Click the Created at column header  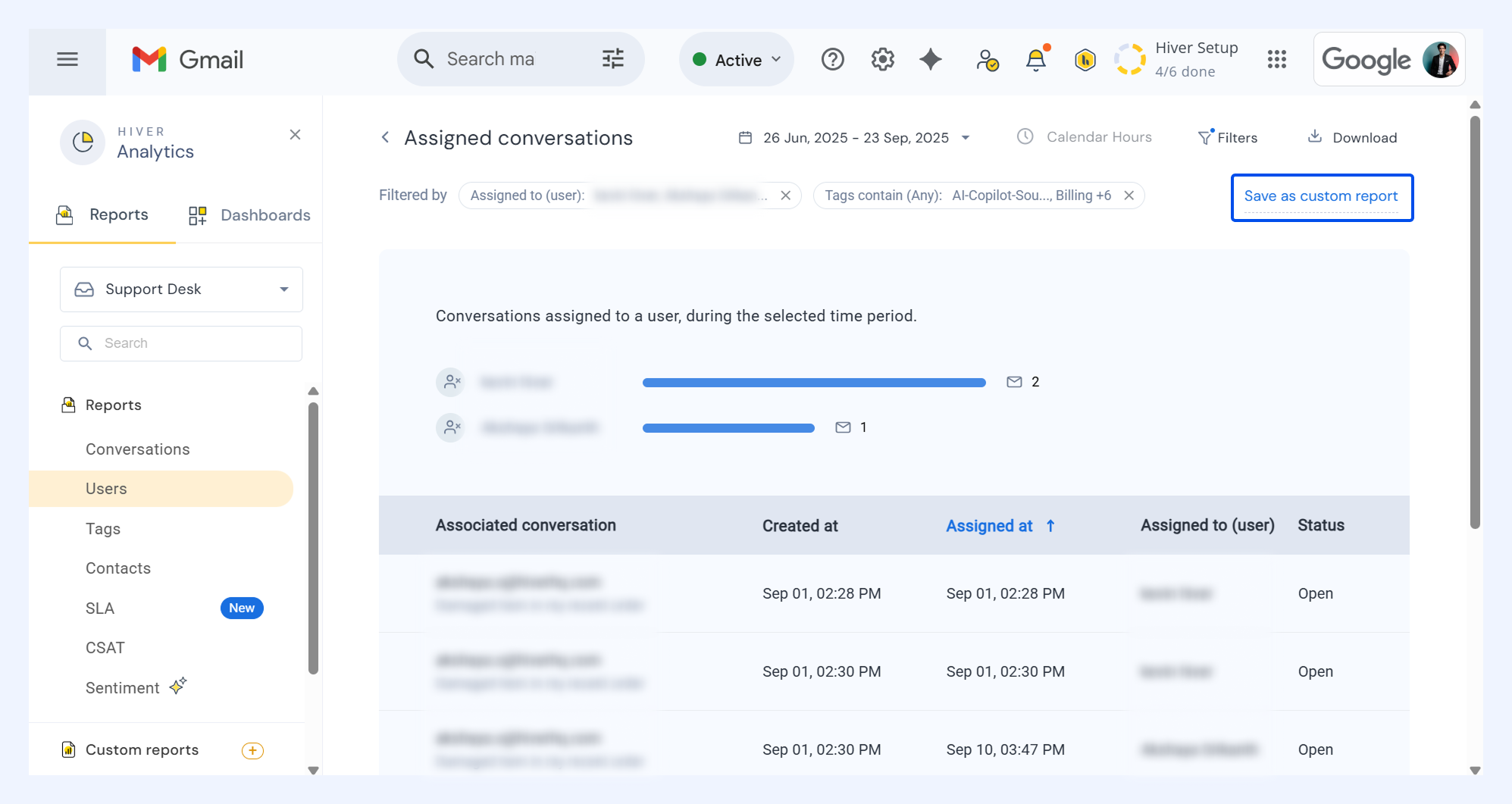(800, 526)
